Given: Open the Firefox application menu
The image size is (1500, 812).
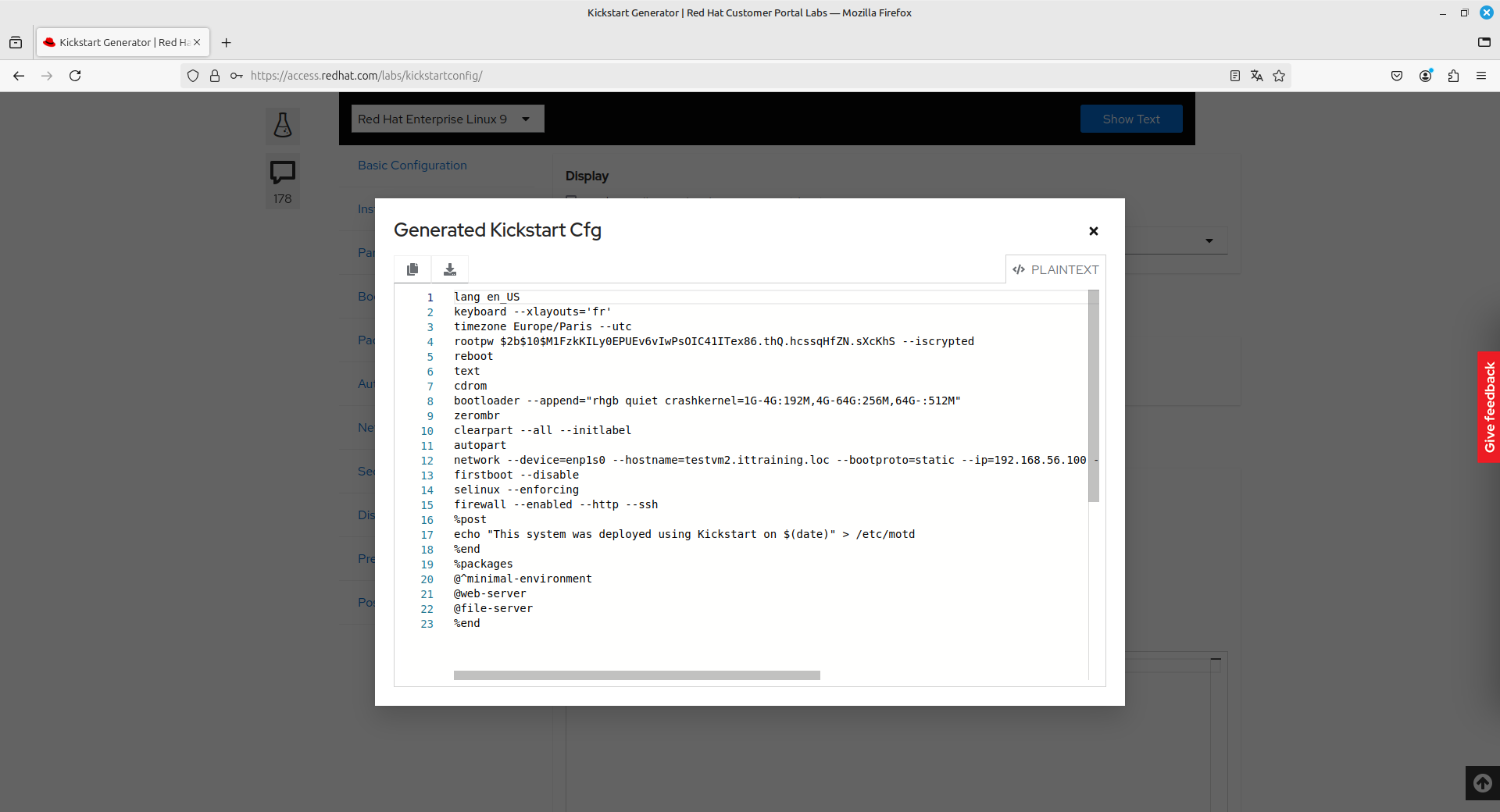Looking at the screenshot, I should tap(1481, 76).
